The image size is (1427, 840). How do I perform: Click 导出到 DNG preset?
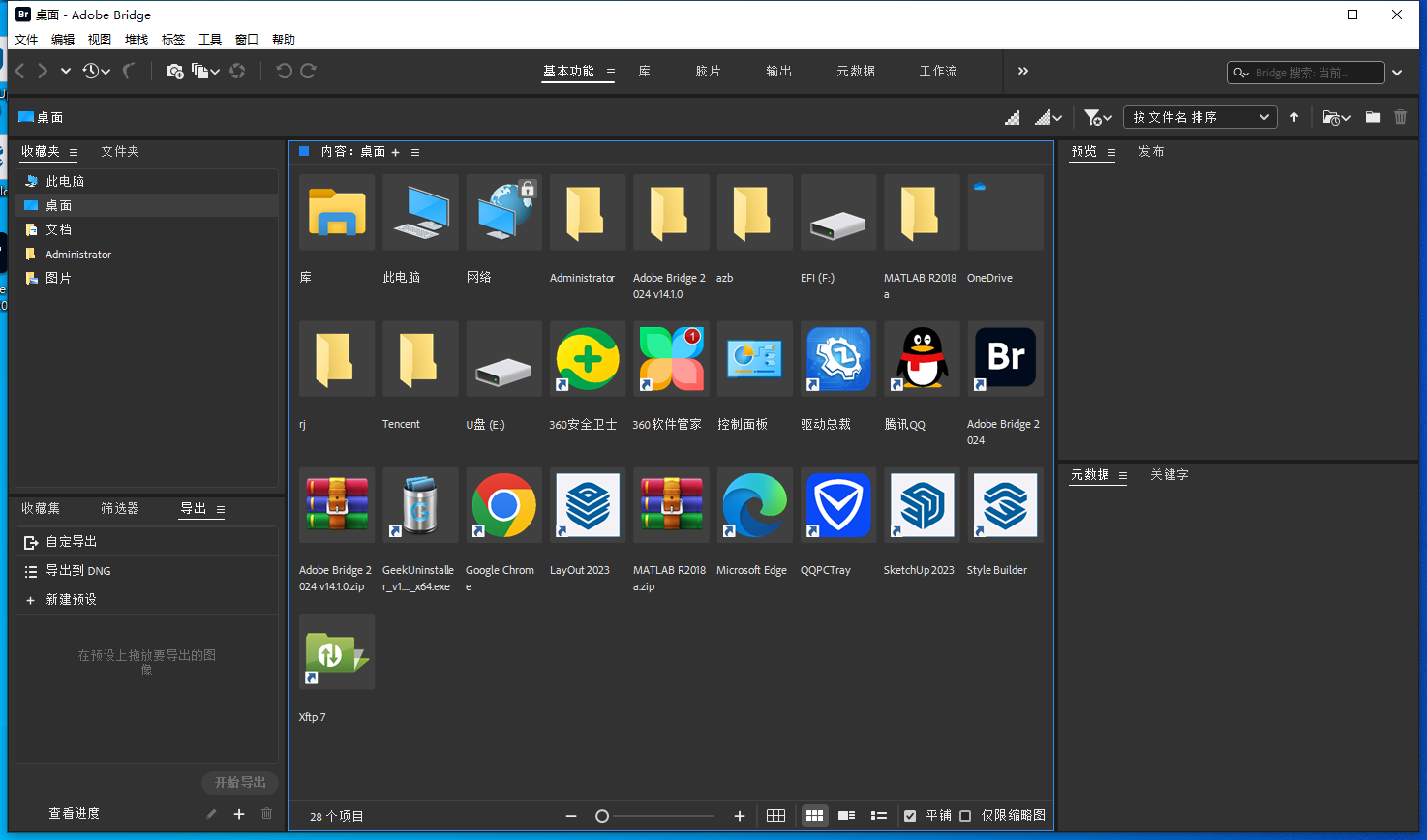pos(147,571)
